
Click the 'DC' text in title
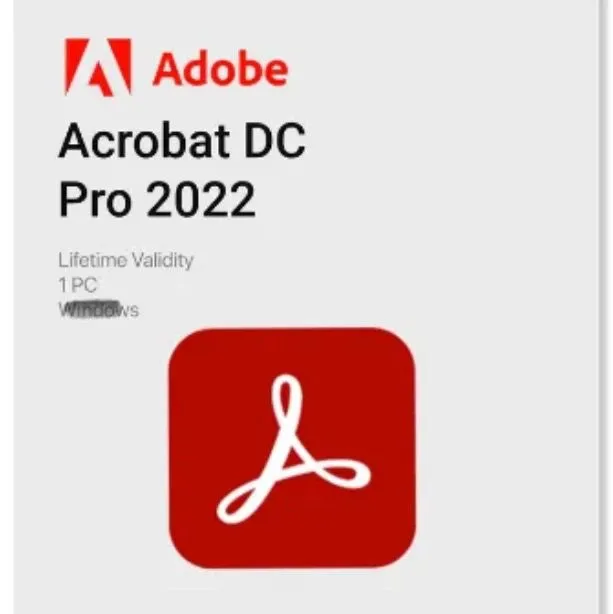[x=274, y=141]
